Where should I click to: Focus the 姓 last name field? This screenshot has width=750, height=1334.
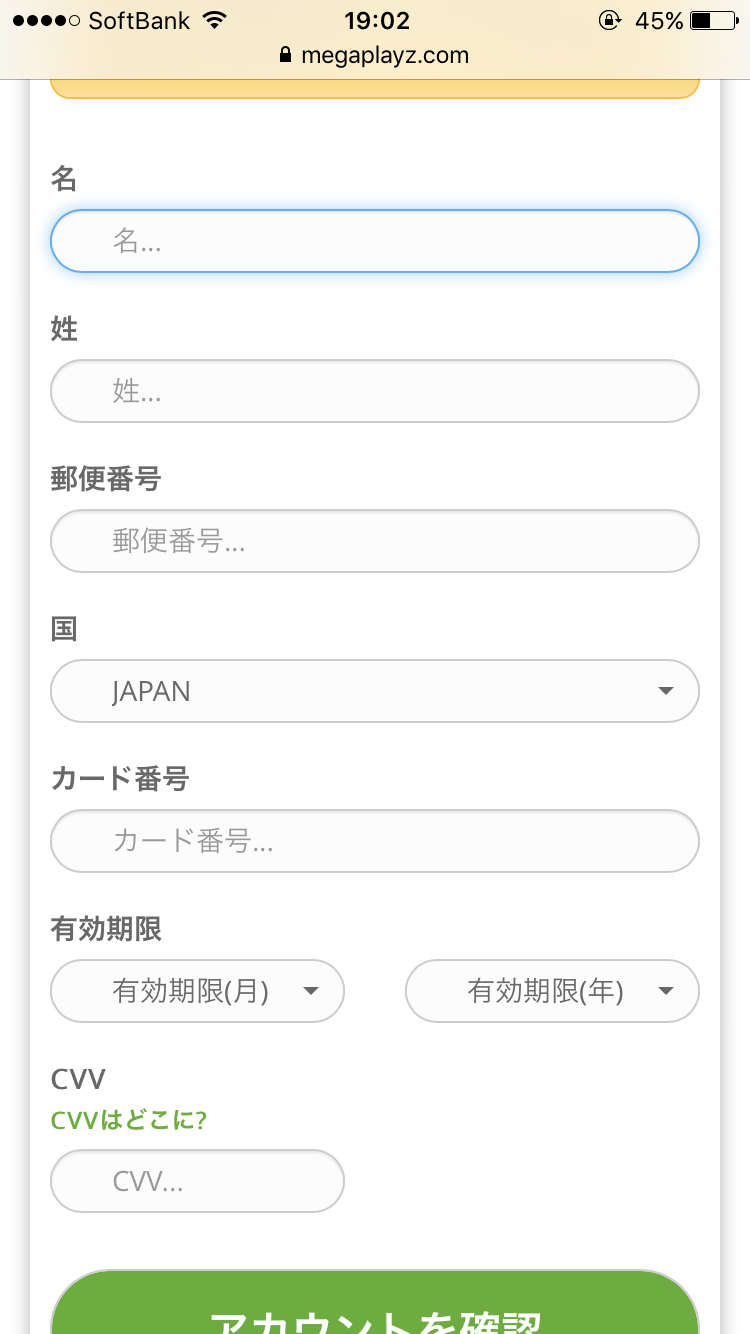[x=374, y=391]
